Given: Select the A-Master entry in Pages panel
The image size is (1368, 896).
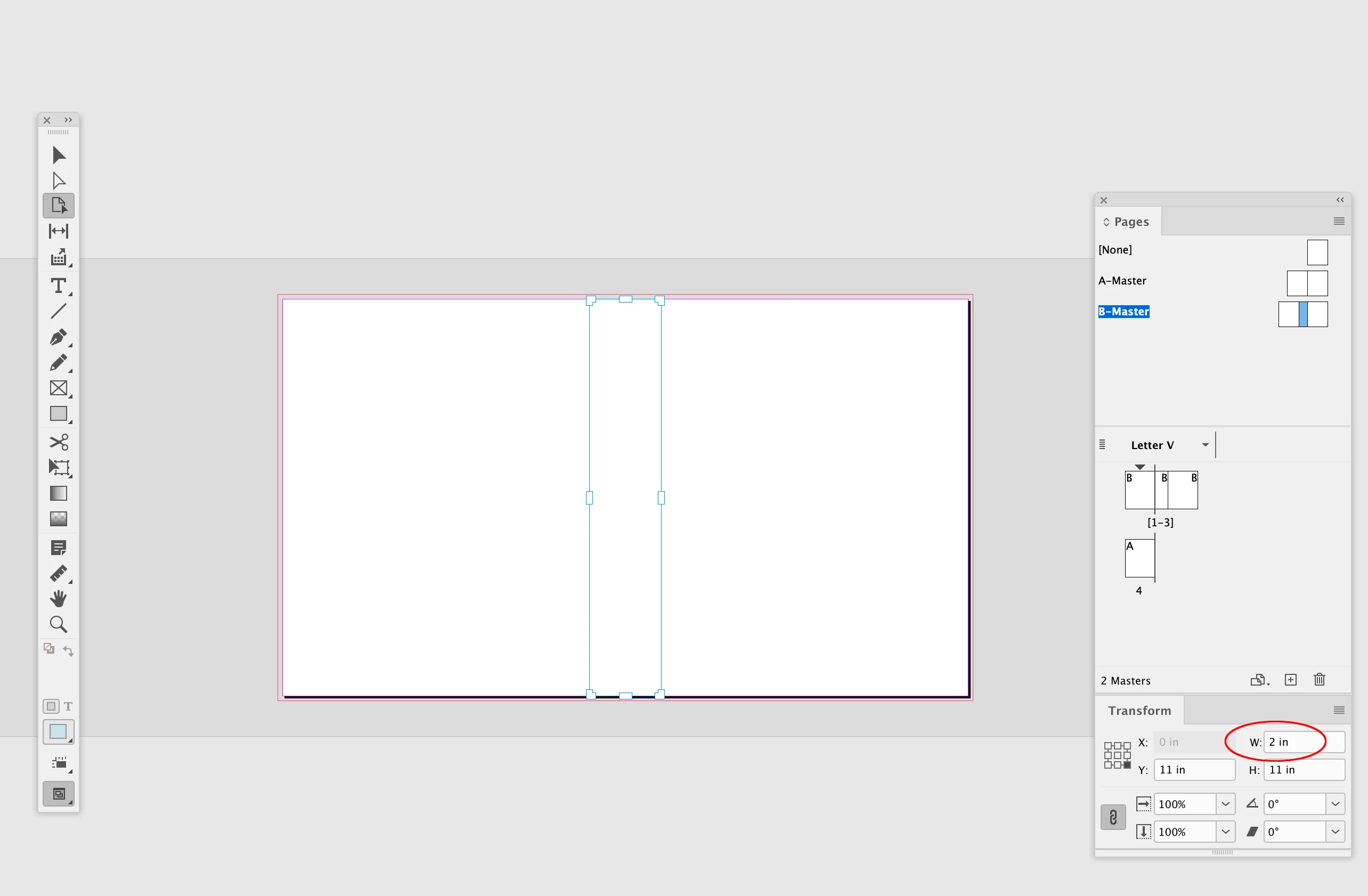Looking at the screenshot, I should pos(1122,281).
